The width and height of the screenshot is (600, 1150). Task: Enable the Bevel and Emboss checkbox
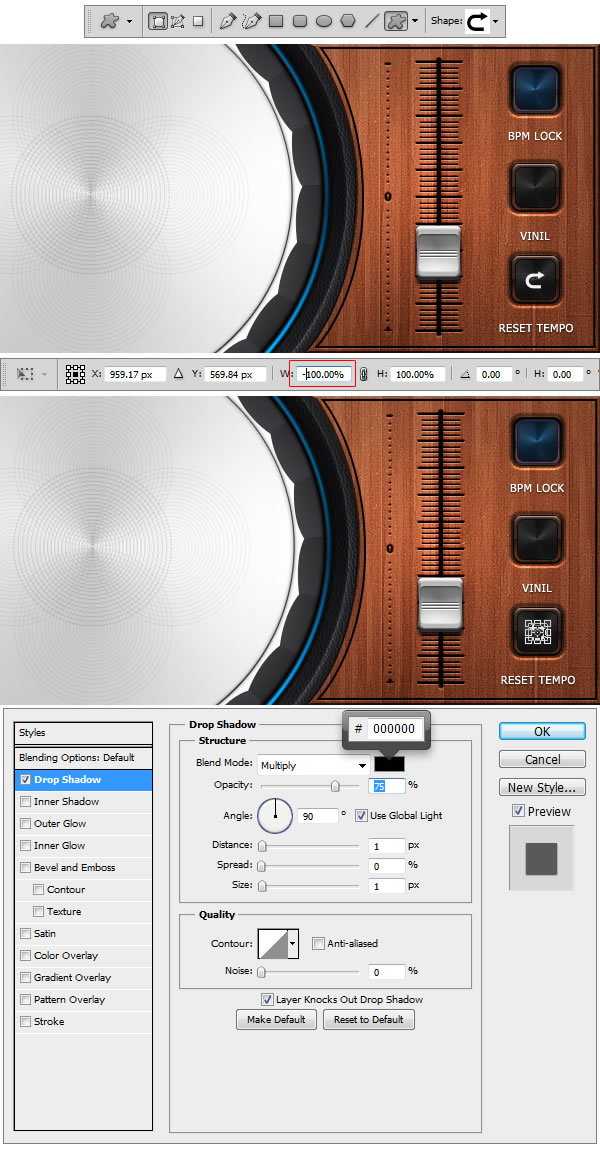[26, 868]
